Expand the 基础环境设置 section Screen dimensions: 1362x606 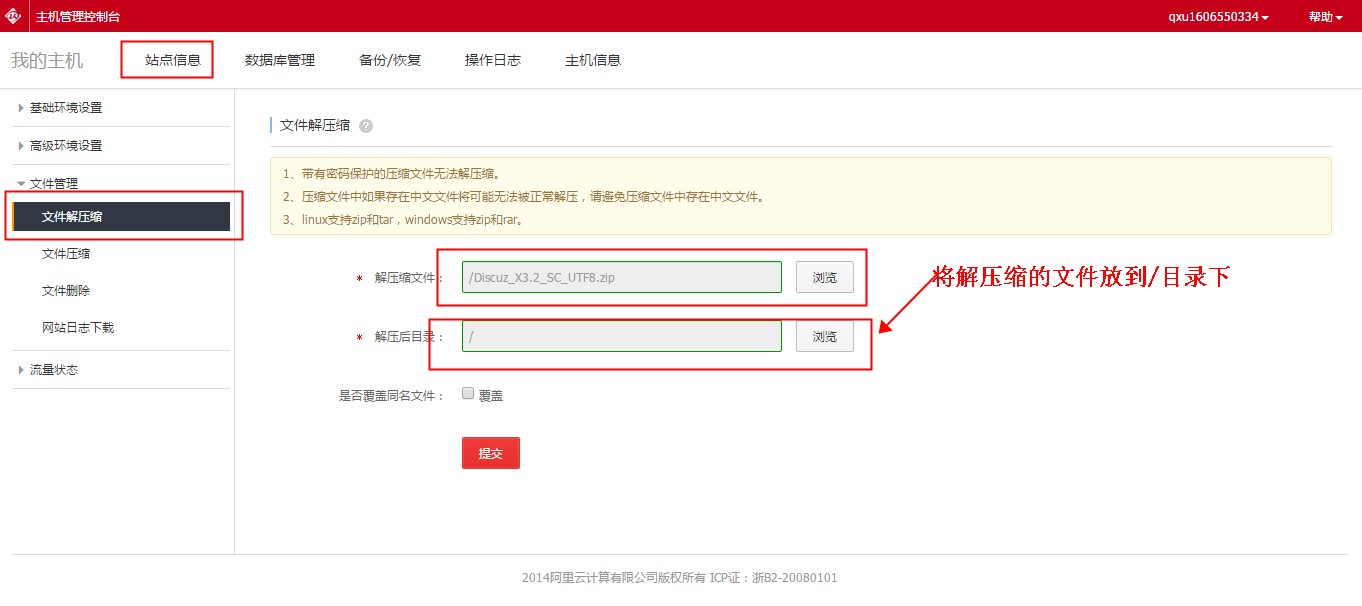pos(65,108)
